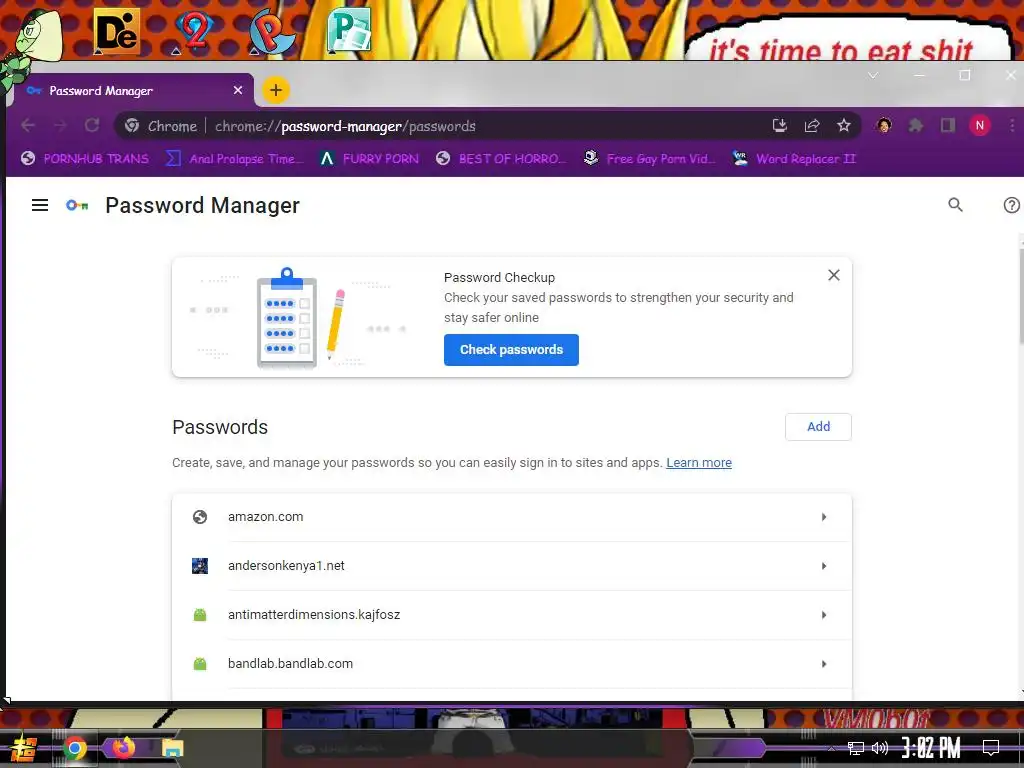Open the Chrome three-dot menu
This screenshot has width=1024, height=768.
pyautogui.click(x=1012, y=125)
